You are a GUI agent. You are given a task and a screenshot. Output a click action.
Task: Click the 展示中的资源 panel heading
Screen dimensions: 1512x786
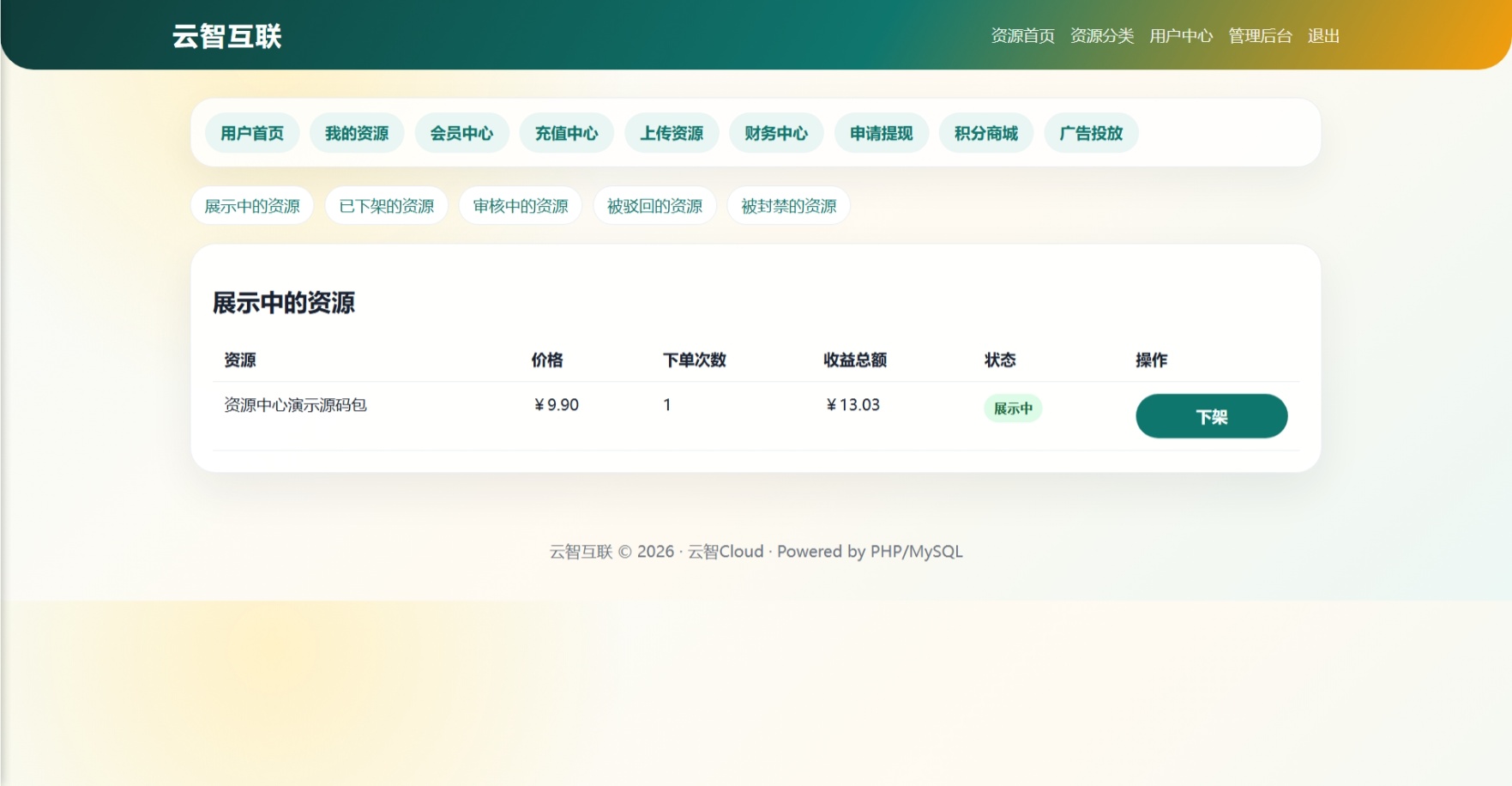(284, 303)
